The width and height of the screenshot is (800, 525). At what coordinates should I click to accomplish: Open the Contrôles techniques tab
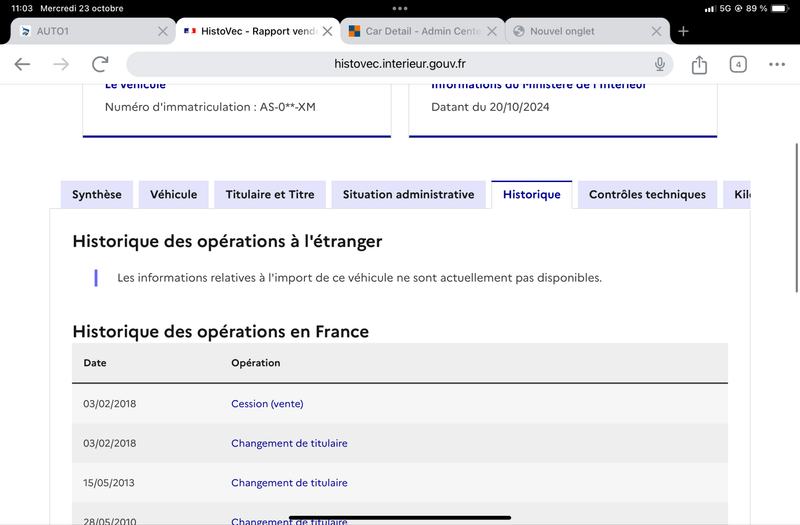(647, 194)
